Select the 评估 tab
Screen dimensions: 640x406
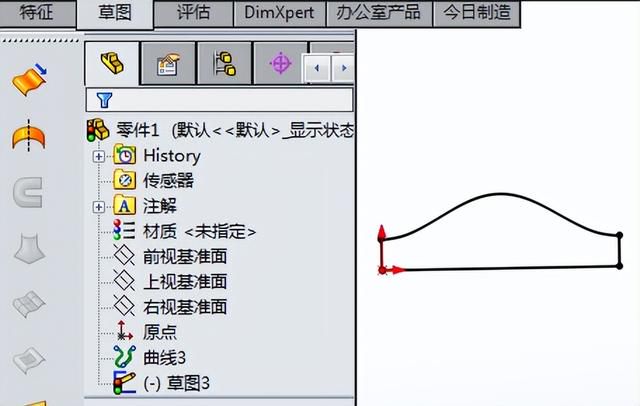click(x=193, y=13)
